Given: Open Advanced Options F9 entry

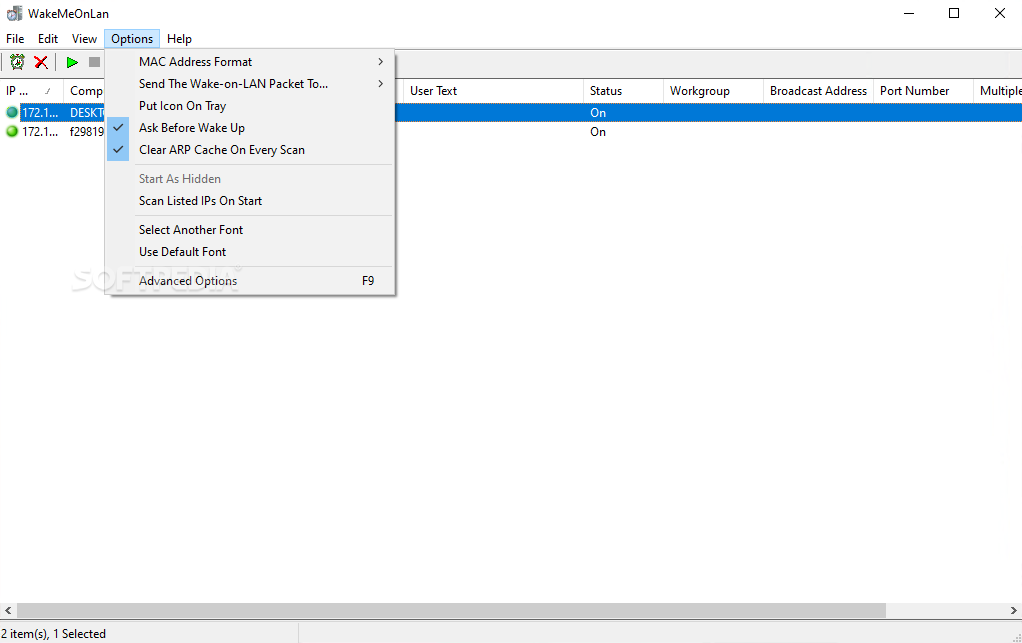Looking at the screenshot, I should [x=250, y=281].
